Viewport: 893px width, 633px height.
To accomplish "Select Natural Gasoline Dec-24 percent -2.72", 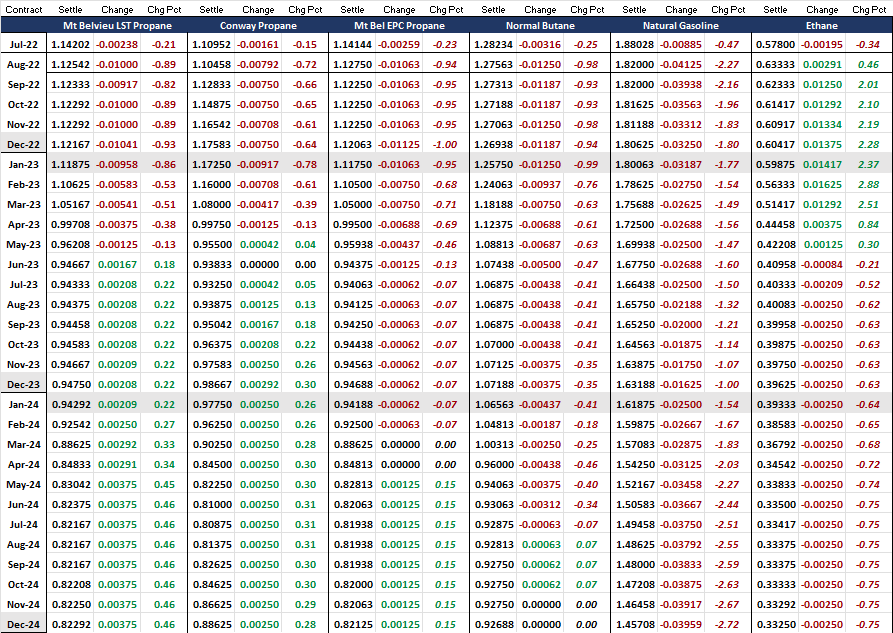I will coord(727,624).
